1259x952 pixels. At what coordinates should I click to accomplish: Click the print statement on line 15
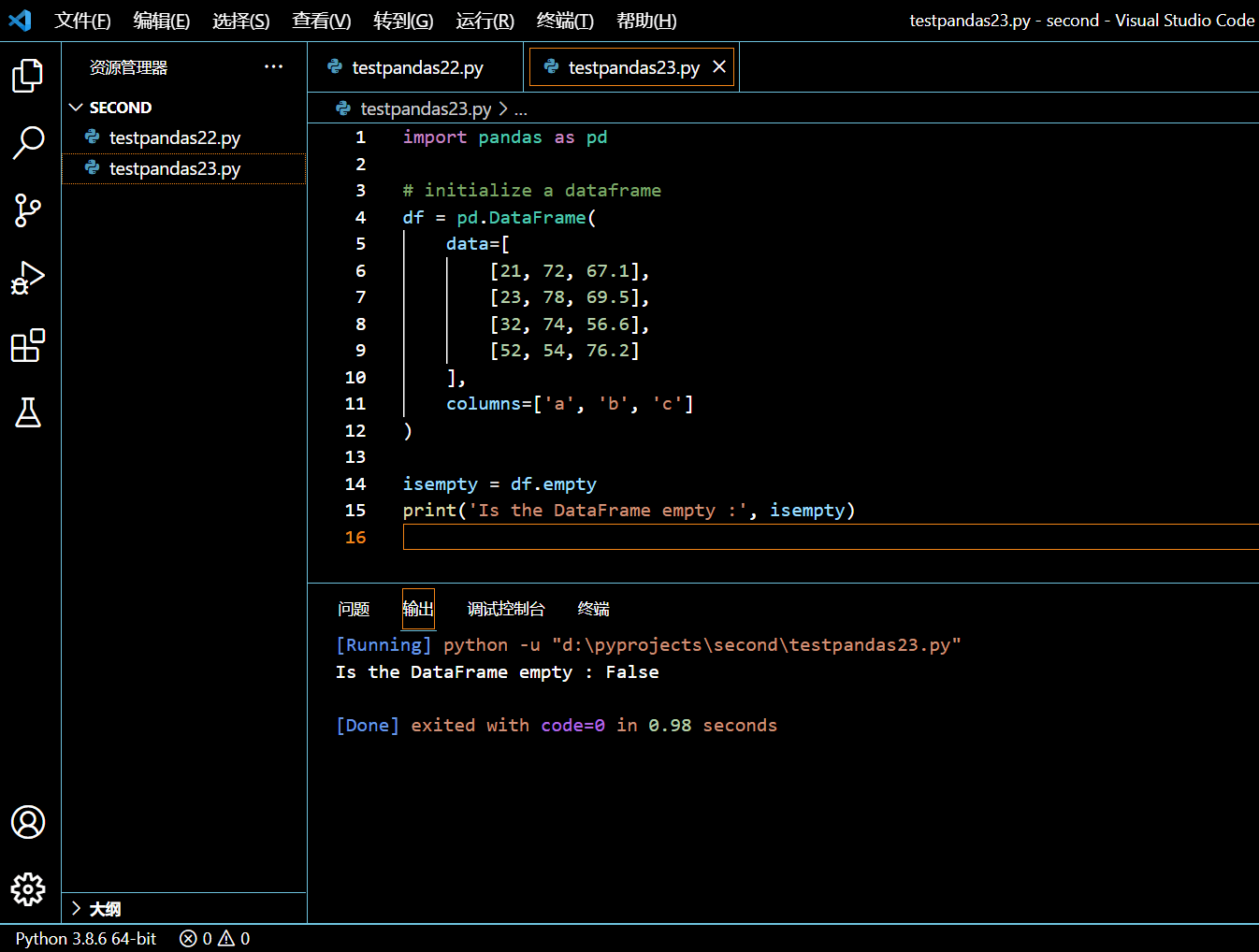point(629,511)
